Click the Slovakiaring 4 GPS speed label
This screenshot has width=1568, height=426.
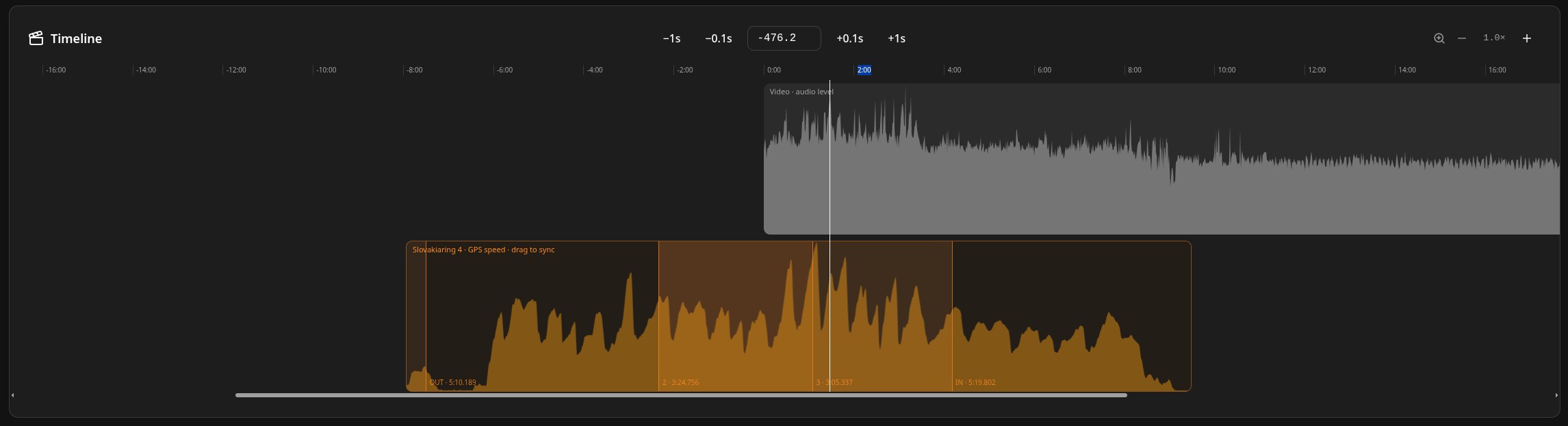coord(483,250)
